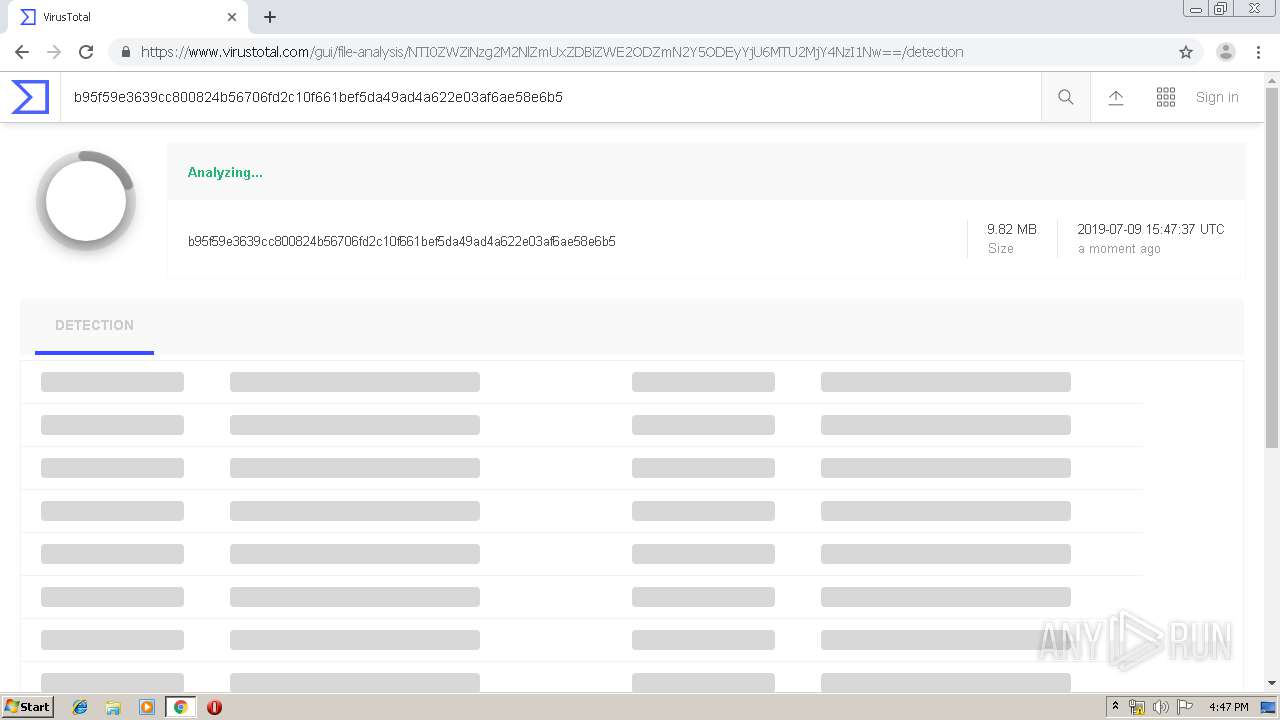Open the apps grid menu icon

[x=1166, y=97]
